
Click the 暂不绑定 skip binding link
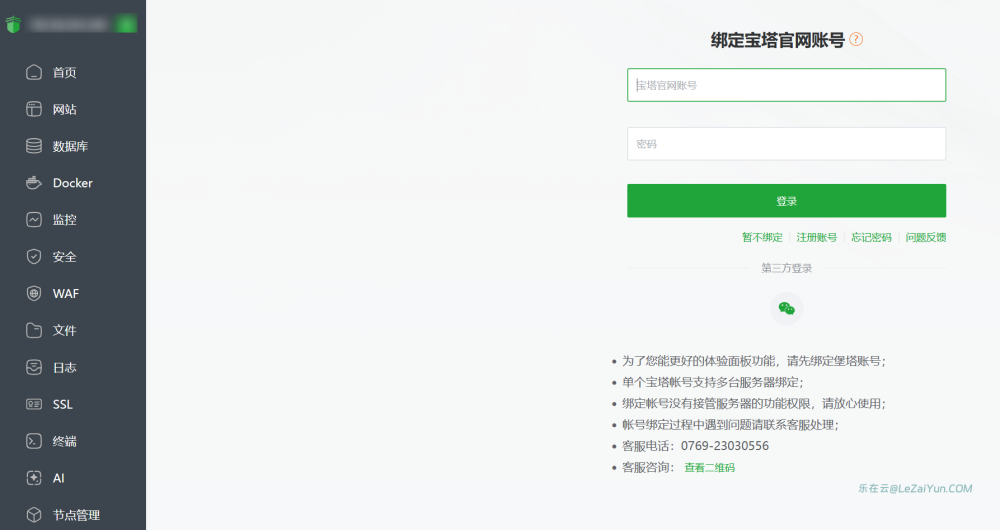pos(762,237)
